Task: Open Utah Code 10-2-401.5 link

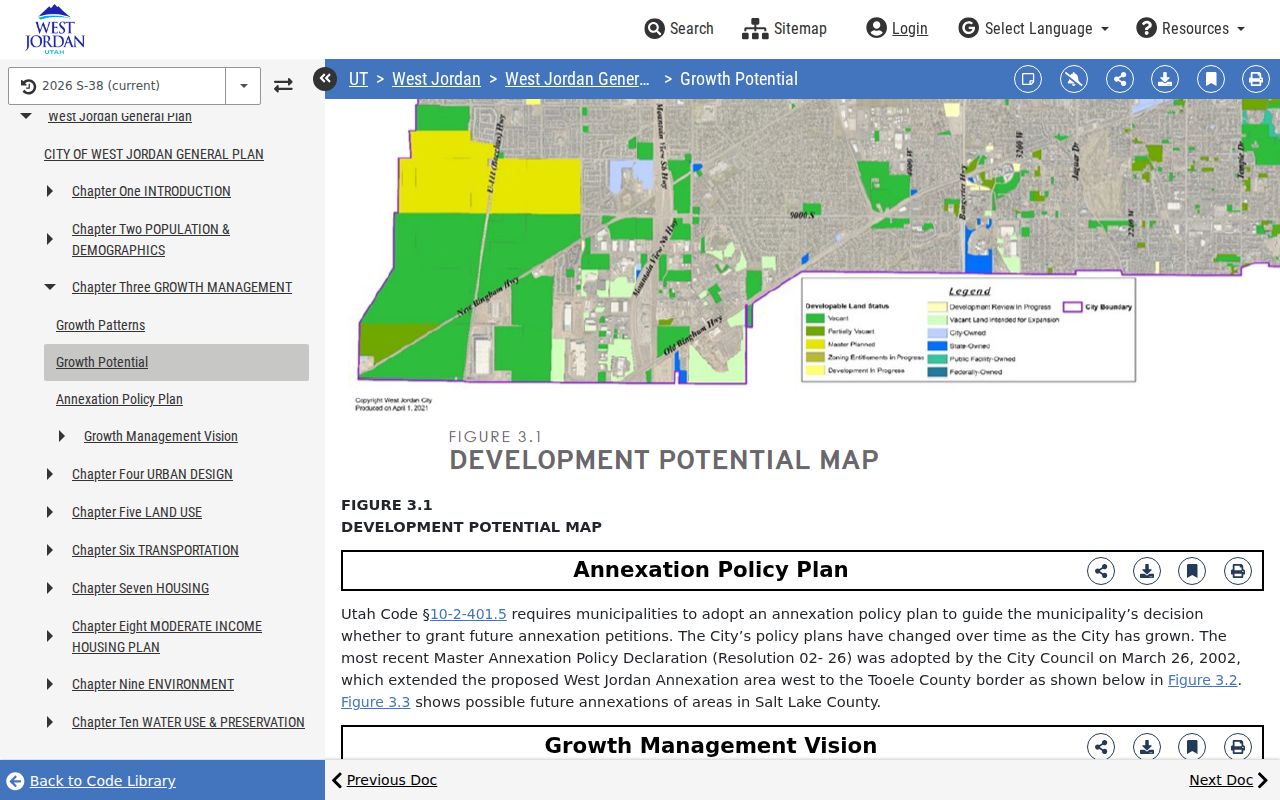Action: click(468, 614)
